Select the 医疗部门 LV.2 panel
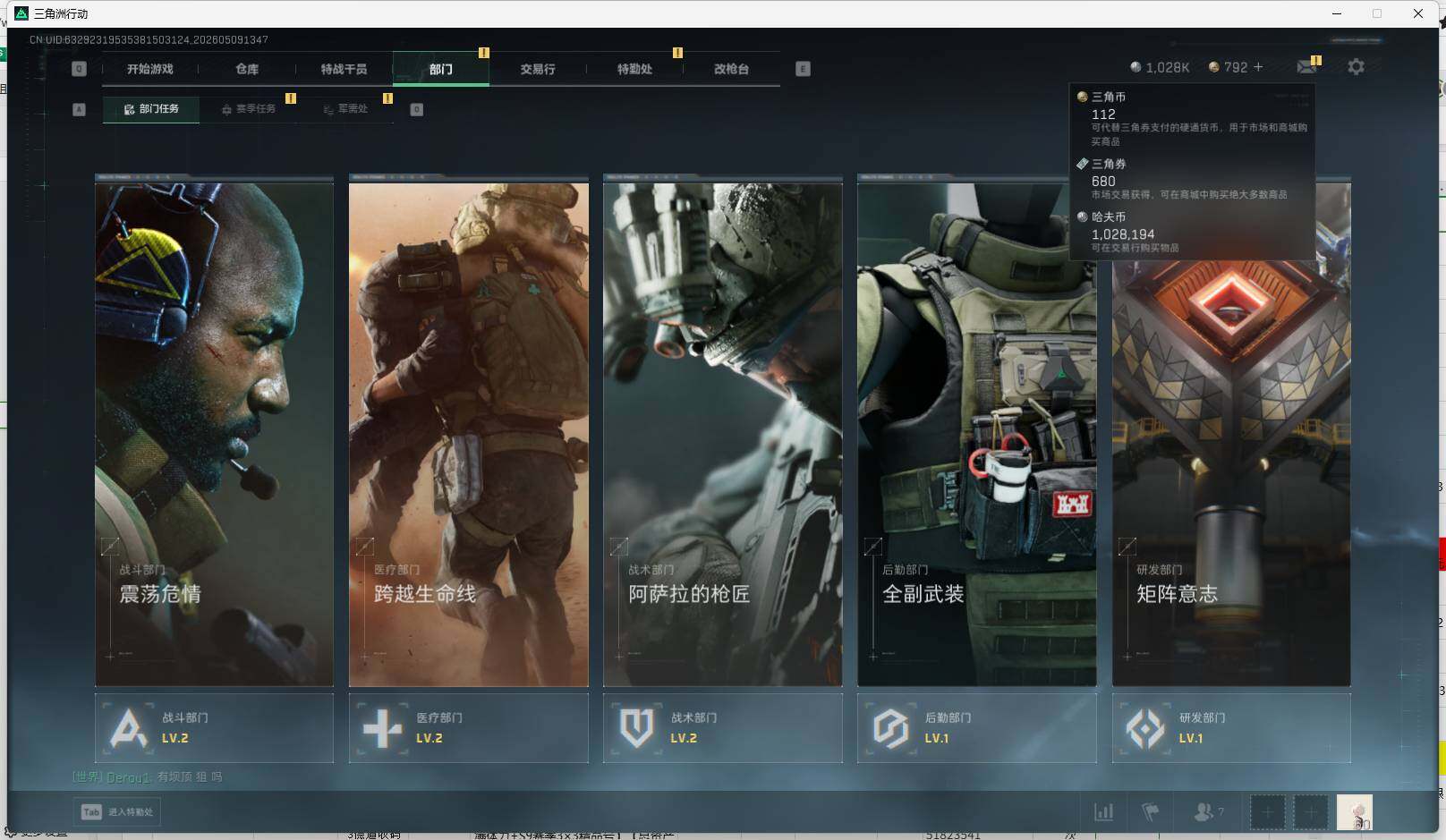Viewport: 1446px width, 840px height. coord(469,728)
